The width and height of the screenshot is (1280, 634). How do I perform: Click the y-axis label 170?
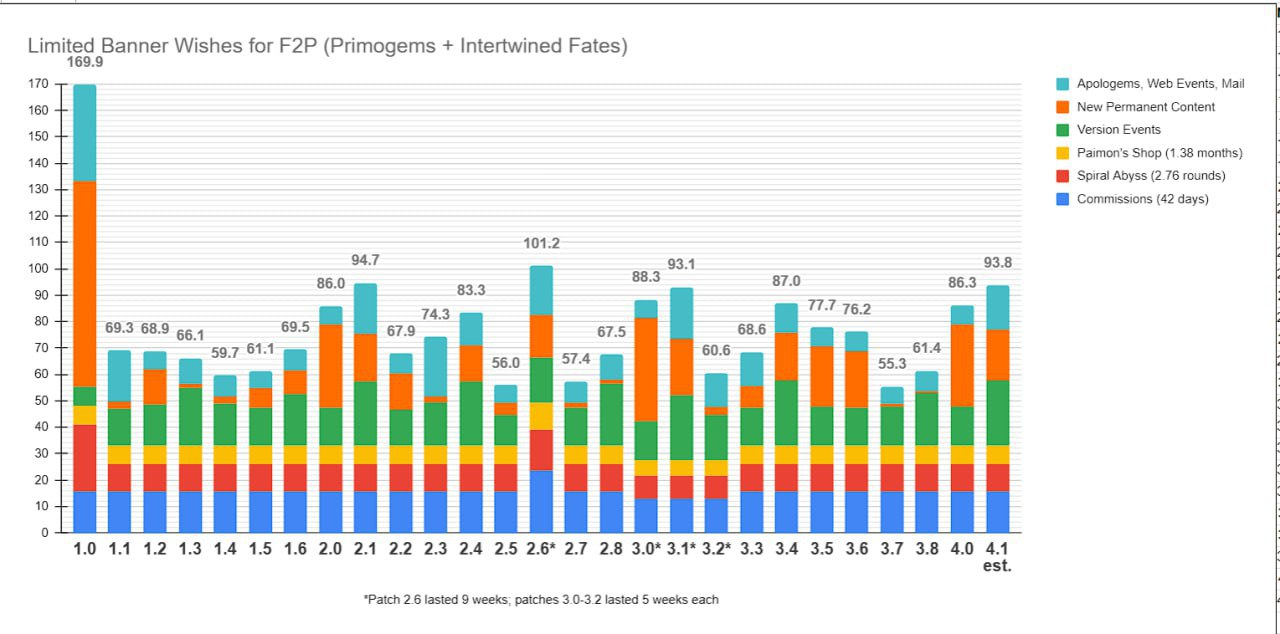[39, 84]
